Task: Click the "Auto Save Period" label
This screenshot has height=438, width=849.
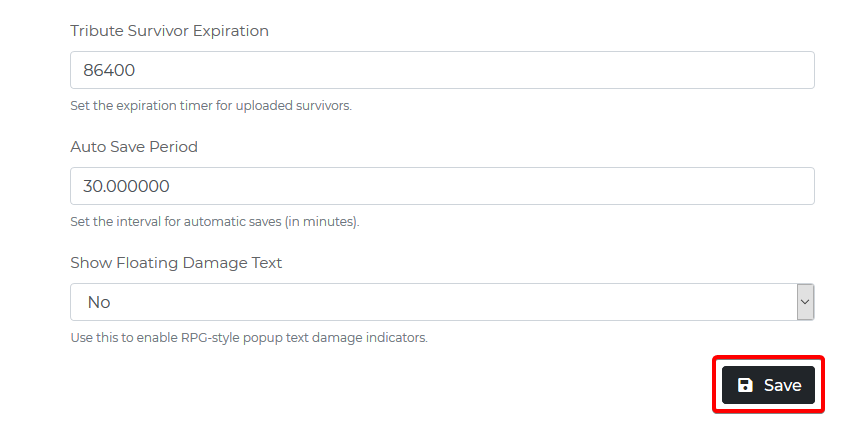Action: pos(134,147)
